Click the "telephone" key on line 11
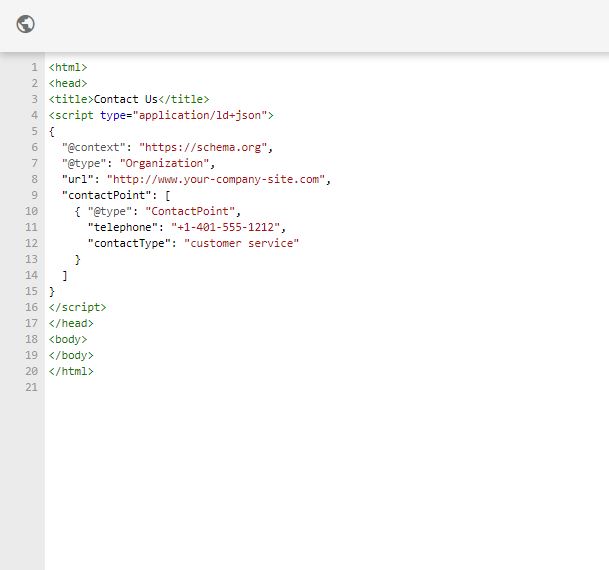 click(x=123, y=227)
